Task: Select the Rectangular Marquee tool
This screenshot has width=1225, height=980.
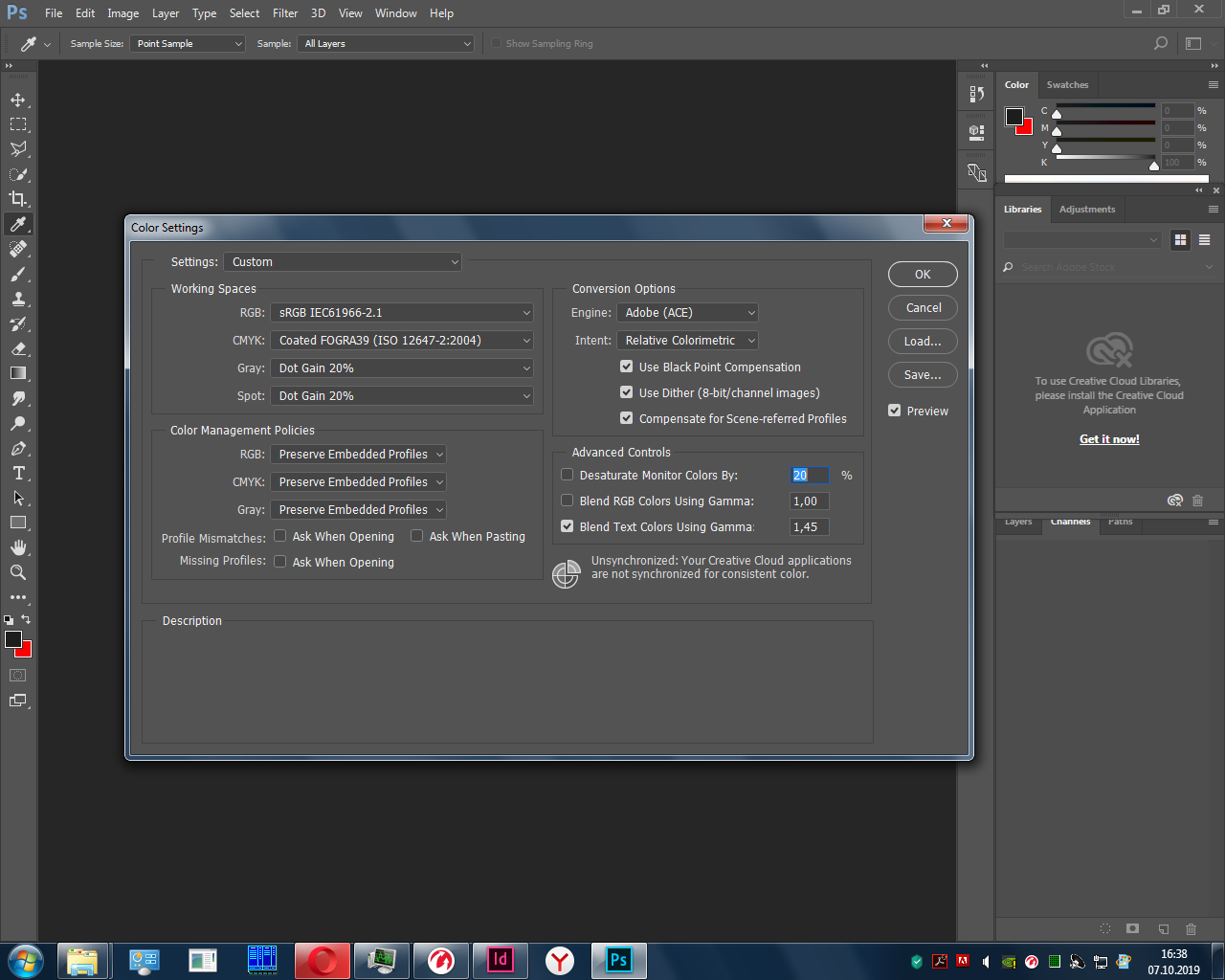Action: pyautogui.click(x=18, y=124)
